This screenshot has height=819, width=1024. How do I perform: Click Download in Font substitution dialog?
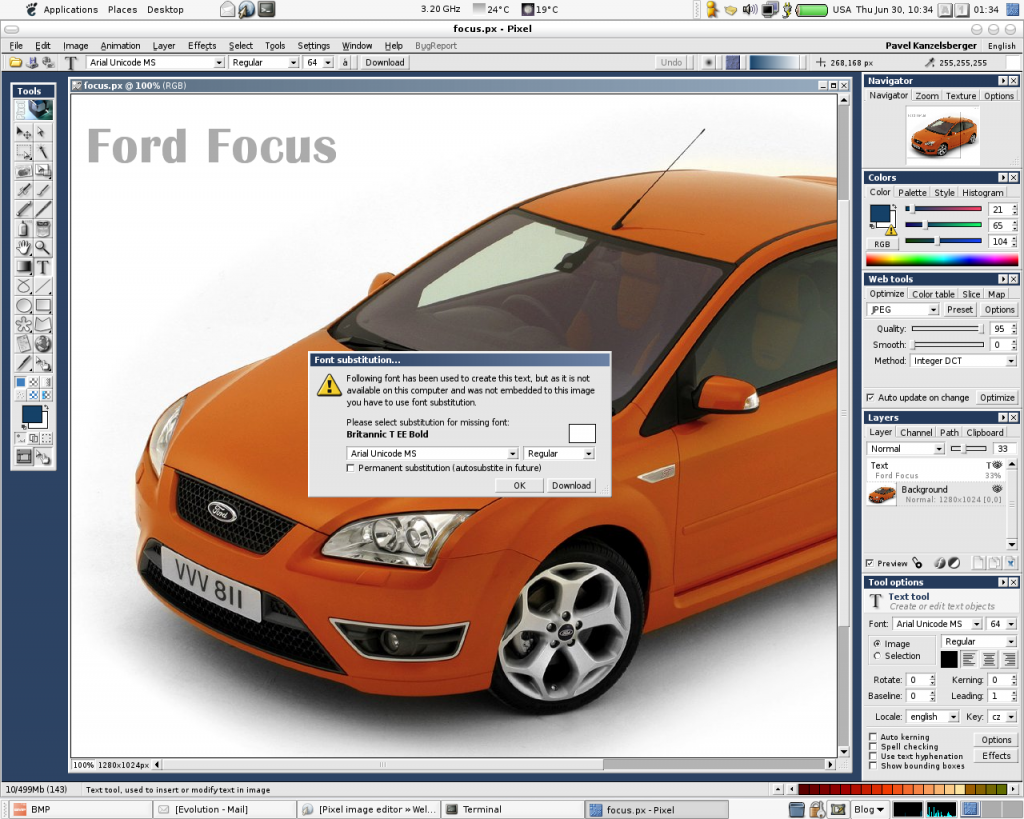pos(571,485)
